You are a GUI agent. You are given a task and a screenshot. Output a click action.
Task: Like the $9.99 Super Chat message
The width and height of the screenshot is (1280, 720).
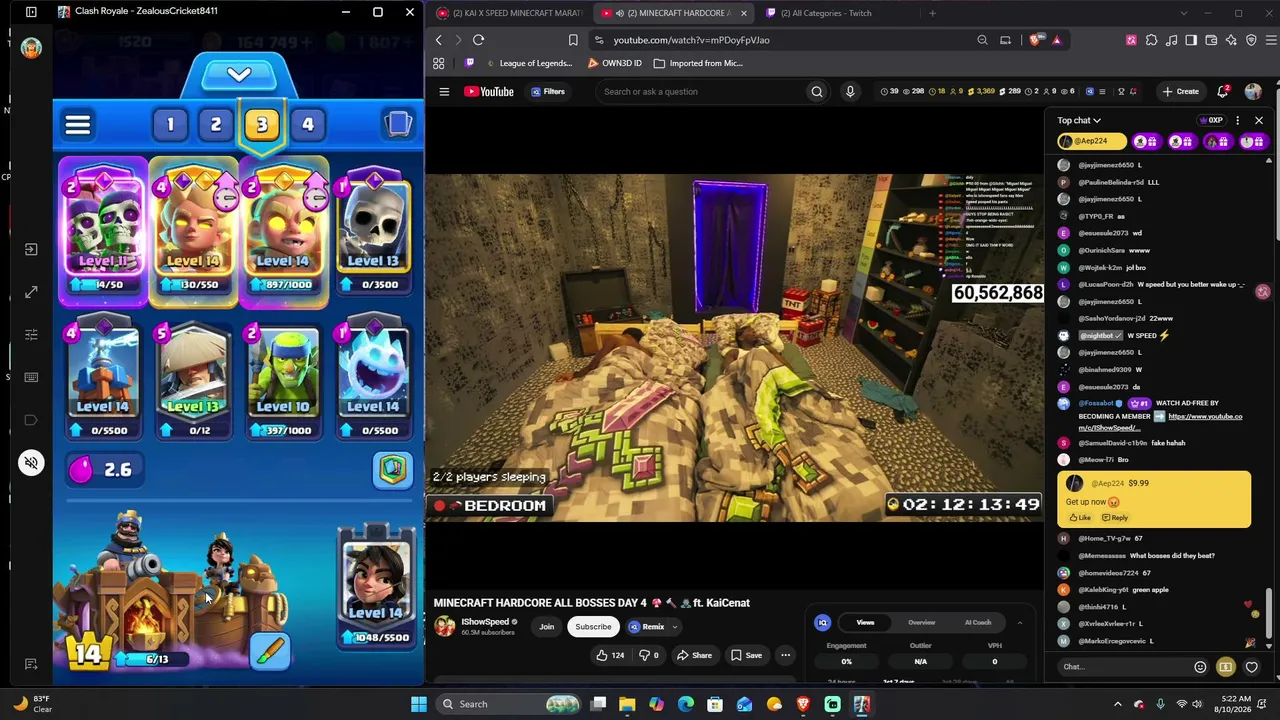click(x=1080, y=518)
